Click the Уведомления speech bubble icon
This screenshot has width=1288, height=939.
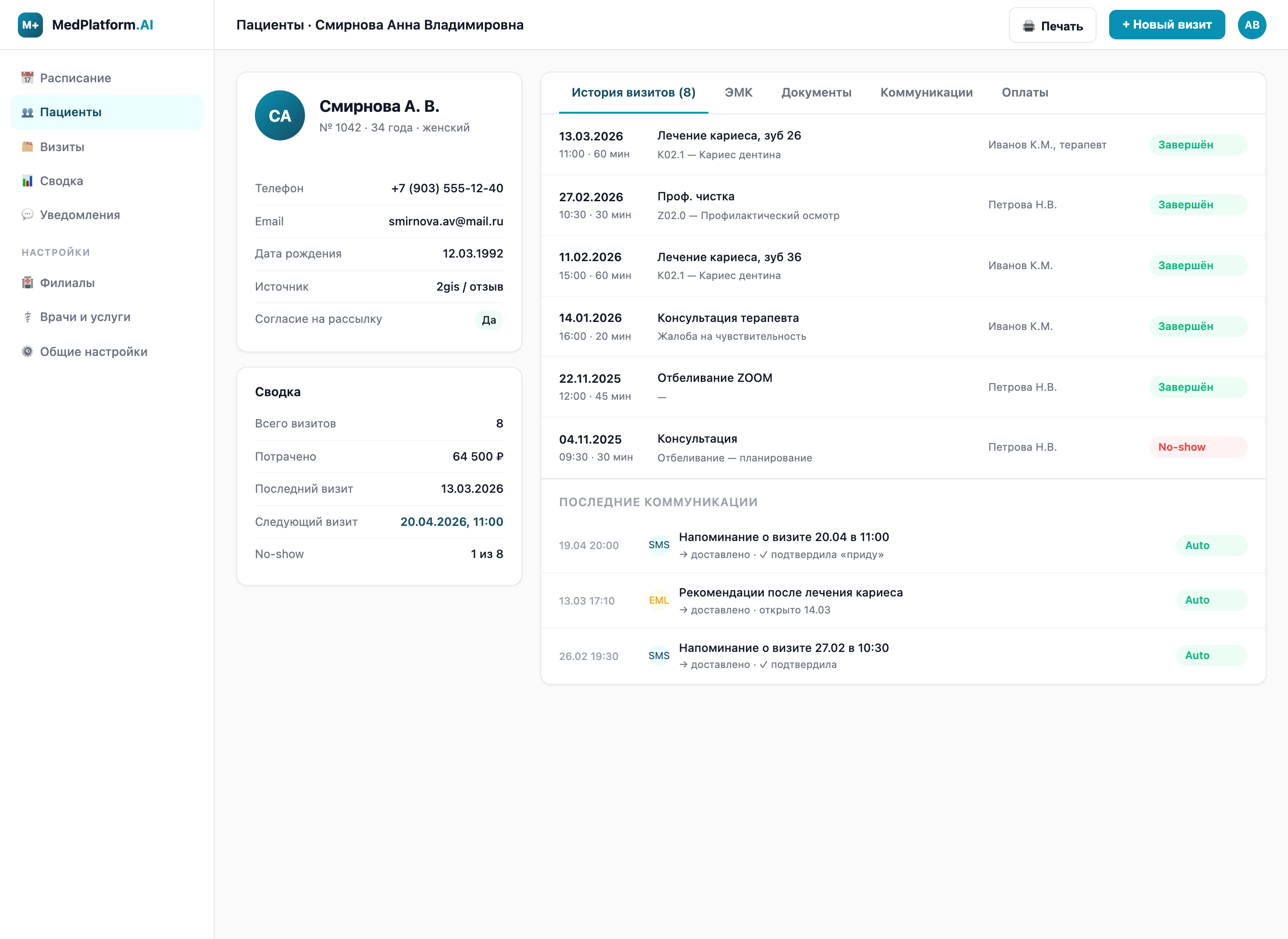point(27,215)
